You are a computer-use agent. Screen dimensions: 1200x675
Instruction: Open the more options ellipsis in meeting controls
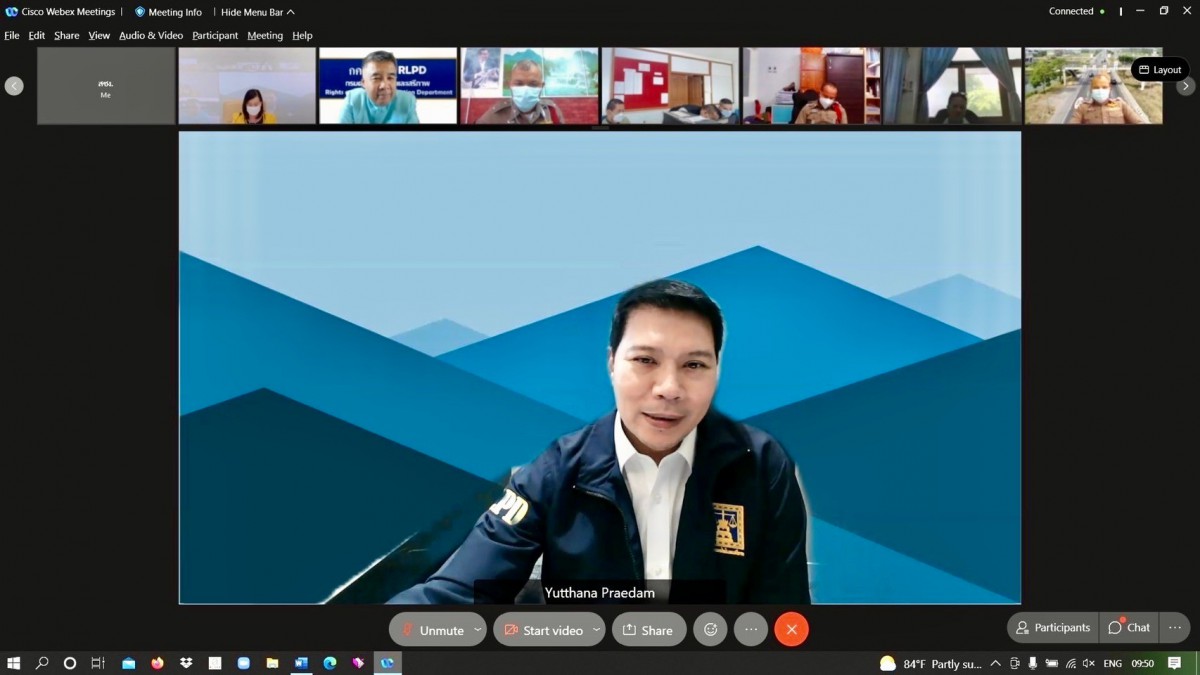click(x=751, y=629)
